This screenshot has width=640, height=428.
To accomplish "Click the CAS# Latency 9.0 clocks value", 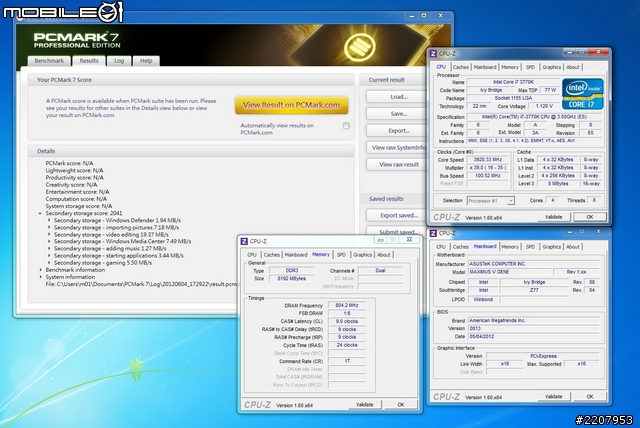I will [x=347, y=321].
